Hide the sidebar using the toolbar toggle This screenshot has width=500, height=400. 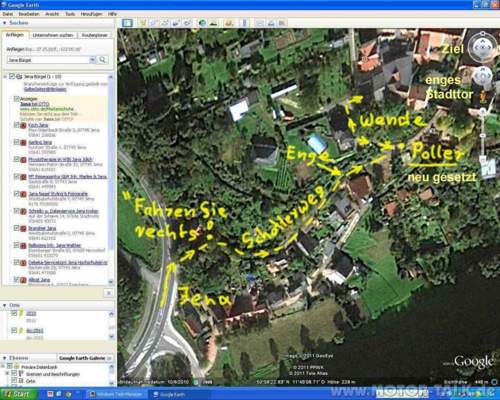point(127,23)
